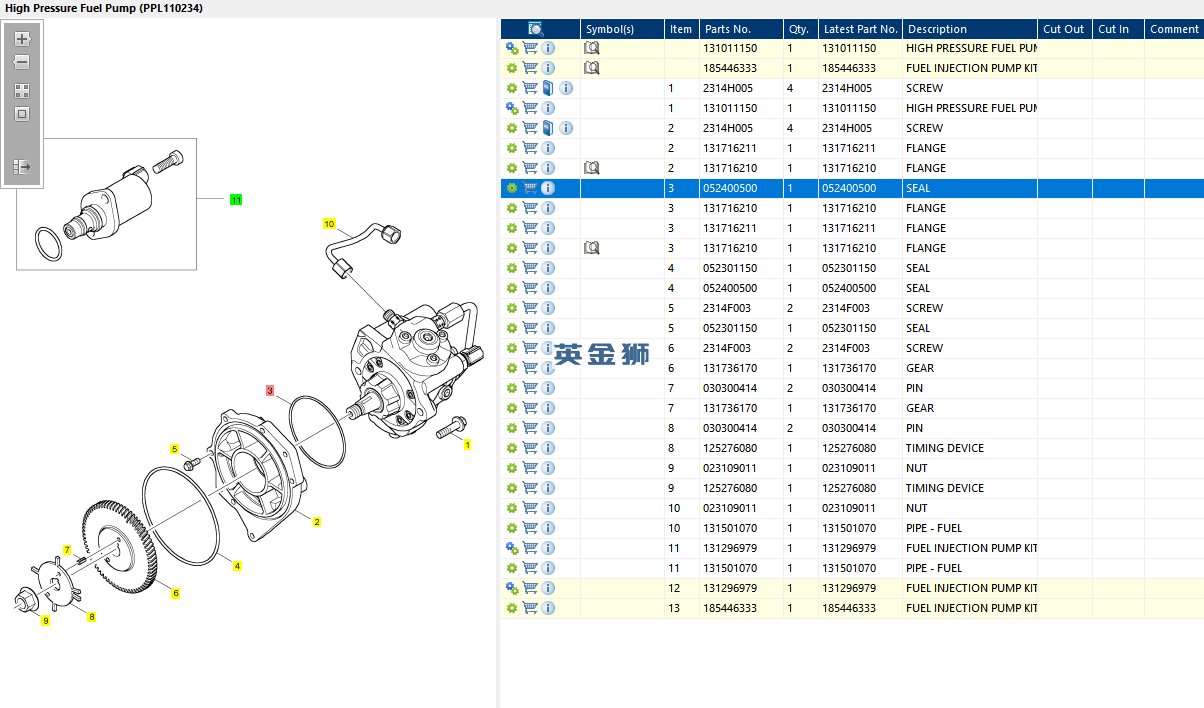Select green callout 11 in diagram

point(236,200)
